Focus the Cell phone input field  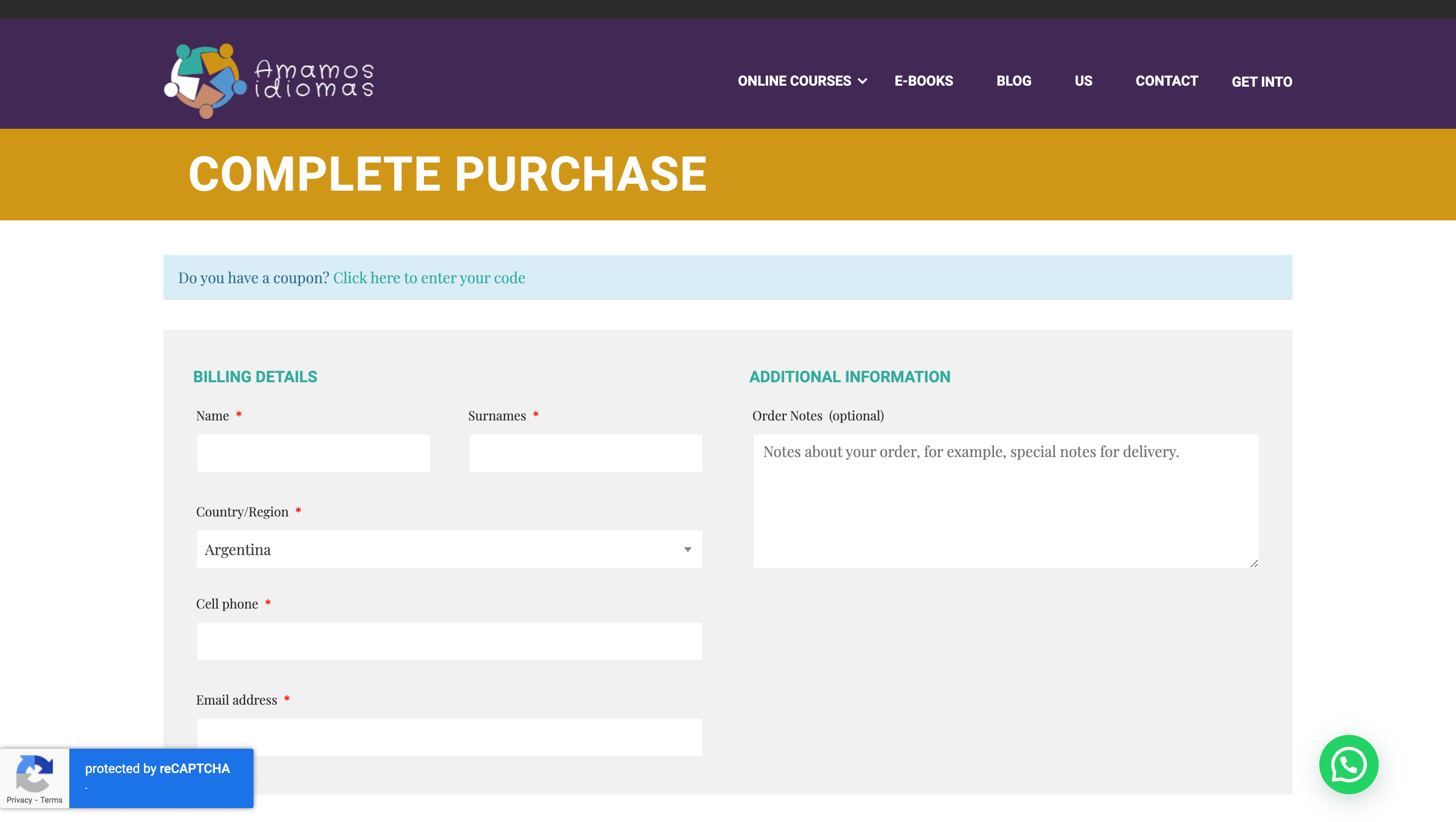[449, 641]
